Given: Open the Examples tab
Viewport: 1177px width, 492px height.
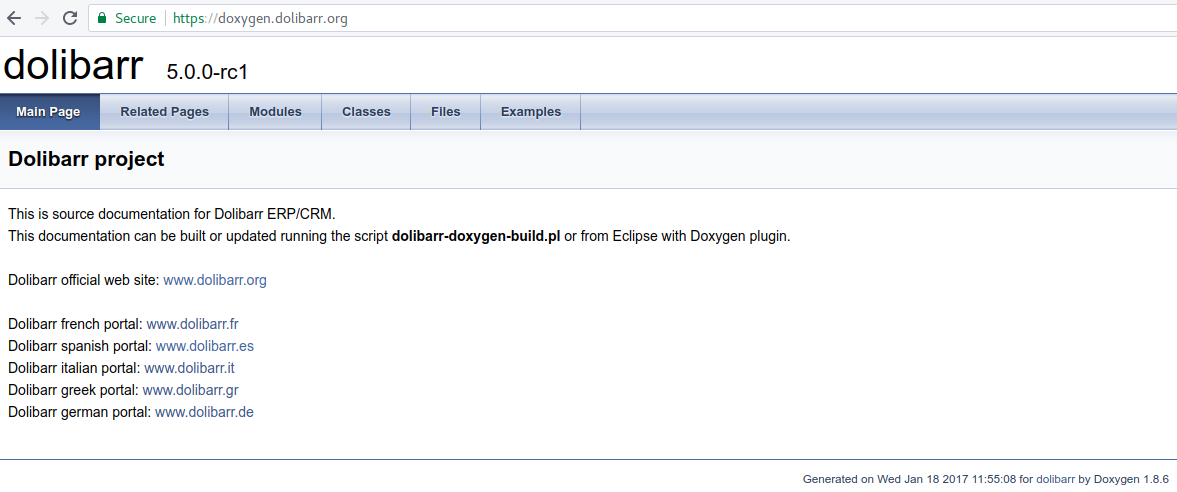Looking at the screenshot, I should (531, 112).
